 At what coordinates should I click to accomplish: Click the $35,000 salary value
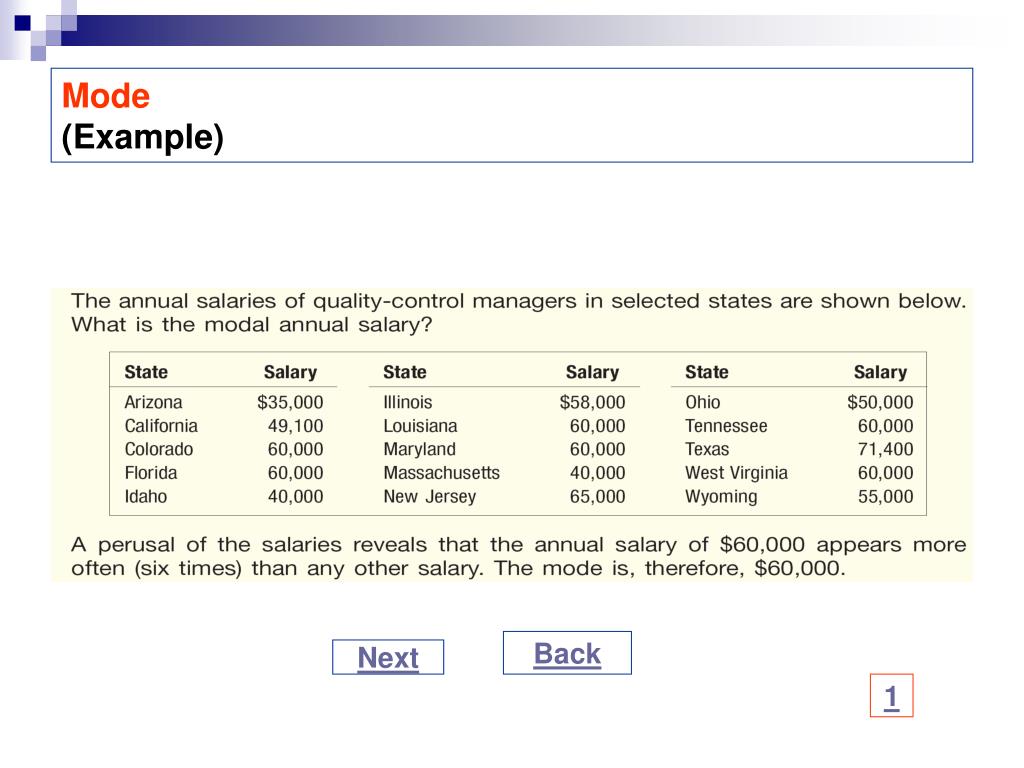pos(290,402)
